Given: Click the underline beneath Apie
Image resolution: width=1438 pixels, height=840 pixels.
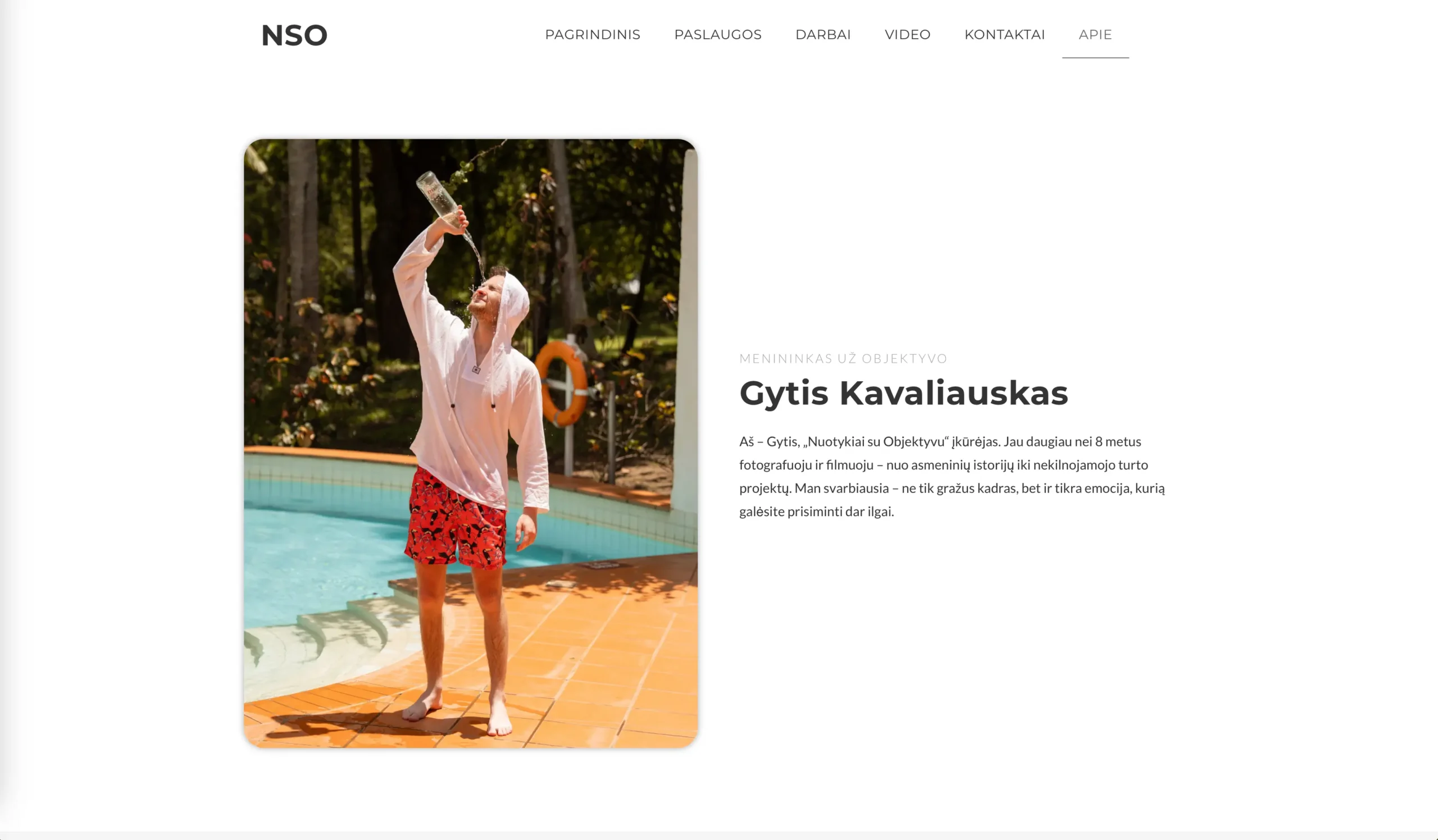Looking at the screenshot, I should click(1095, 58).
